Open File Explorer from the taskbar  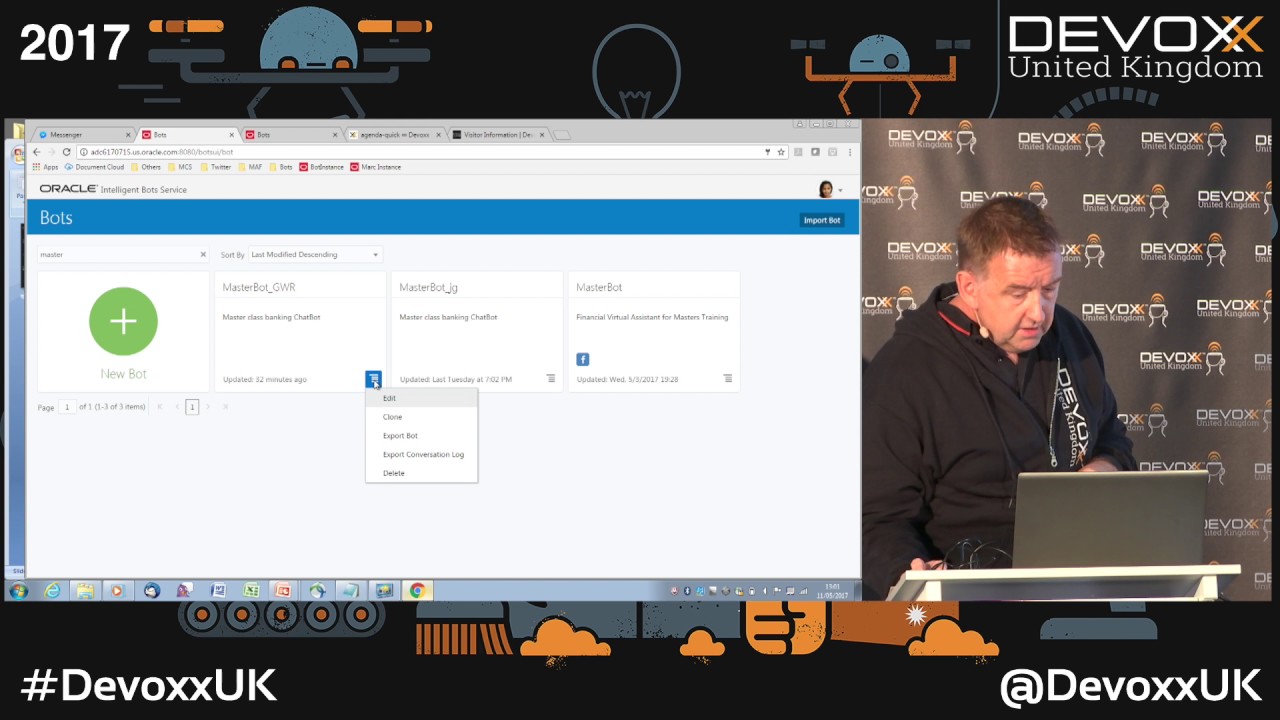pos(84,591)
